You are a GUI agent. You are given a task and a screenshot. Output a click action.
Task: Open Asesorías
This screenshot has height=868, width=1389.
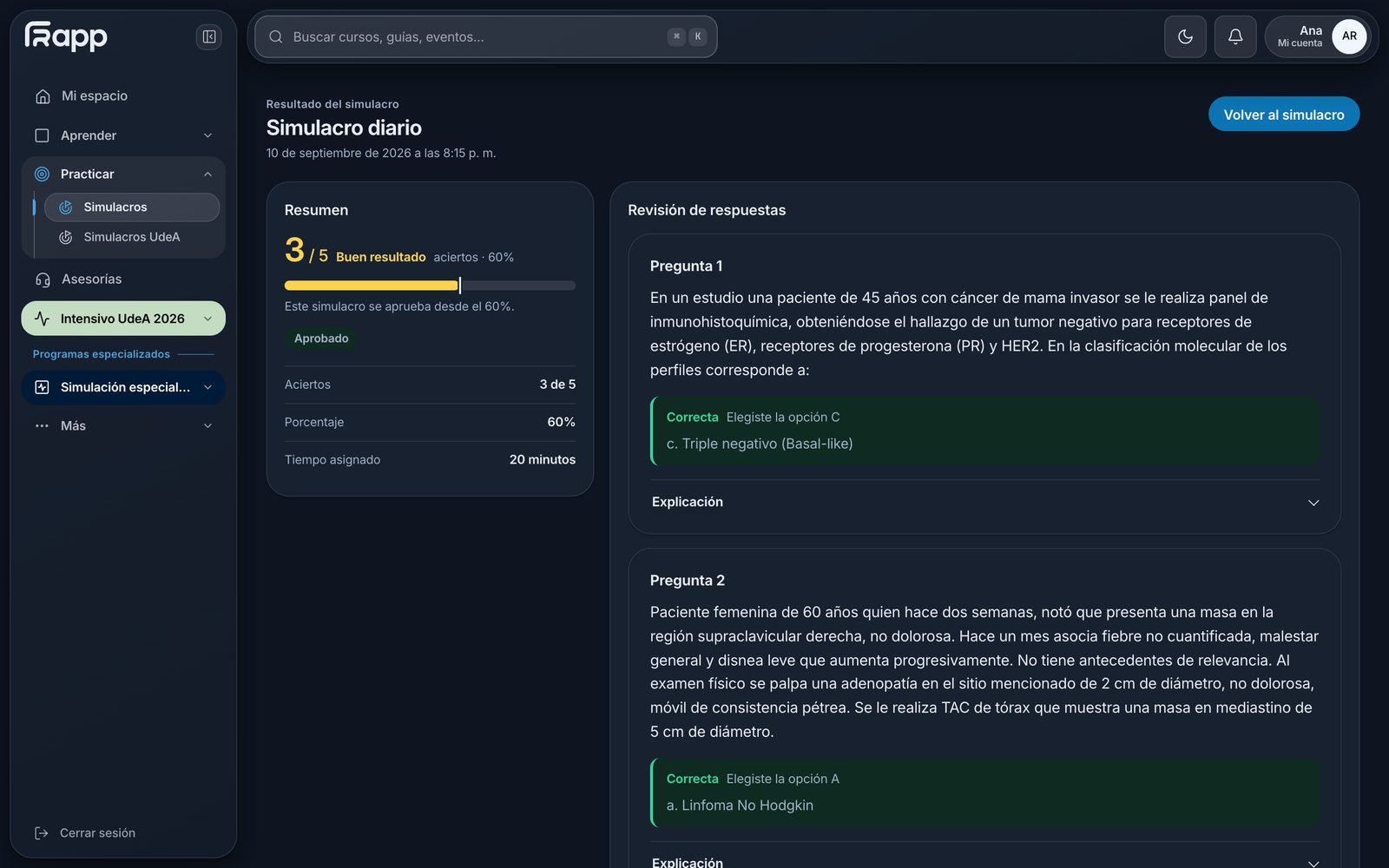pyautogui.click(x=123, y=279)
